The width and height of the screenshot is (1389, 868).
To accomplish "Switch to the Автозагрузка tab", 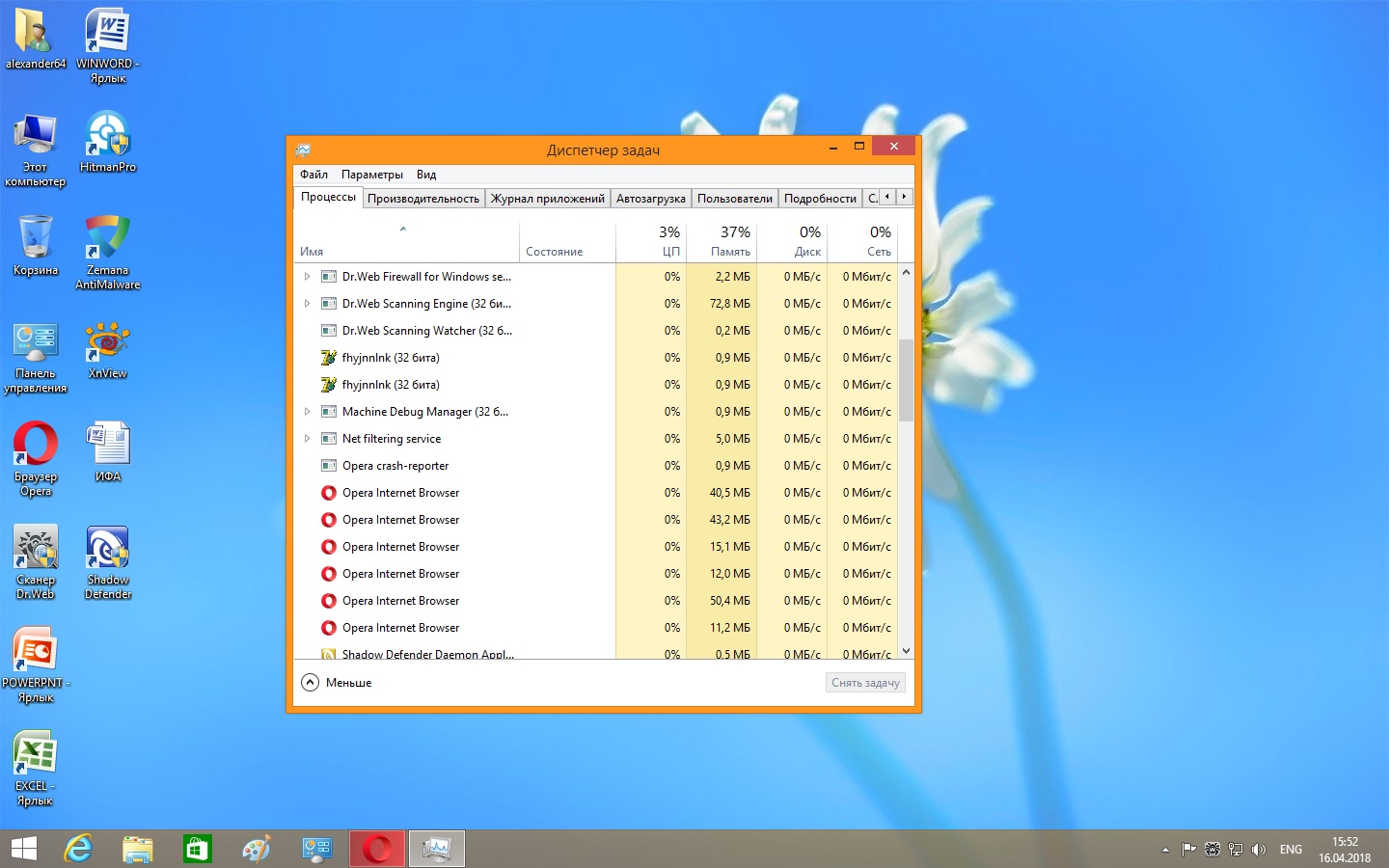I will point(650,199).
